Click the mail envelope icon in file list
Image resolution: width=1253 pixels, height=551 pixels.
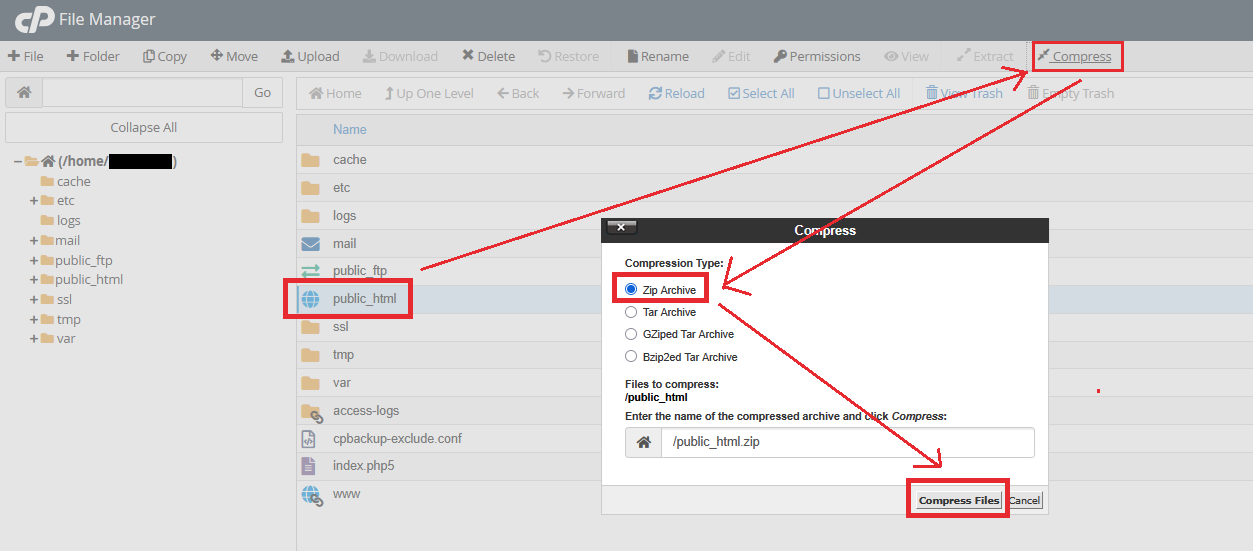(311, 244)
